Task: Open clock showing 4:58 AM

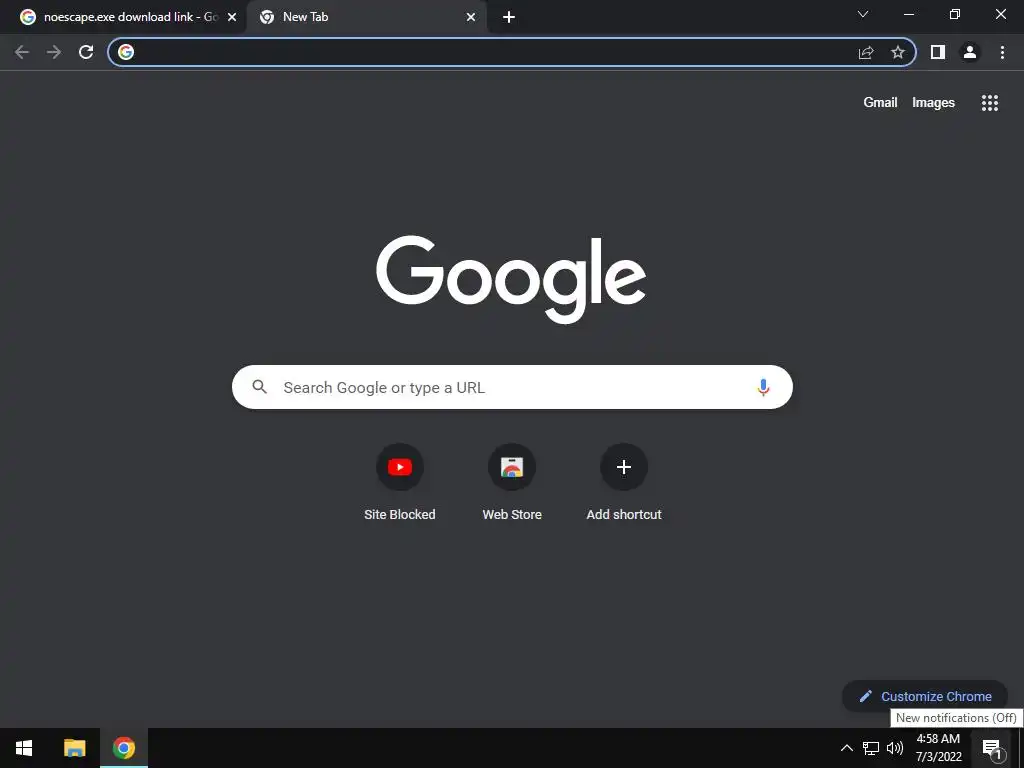Action: pos(938,748)
